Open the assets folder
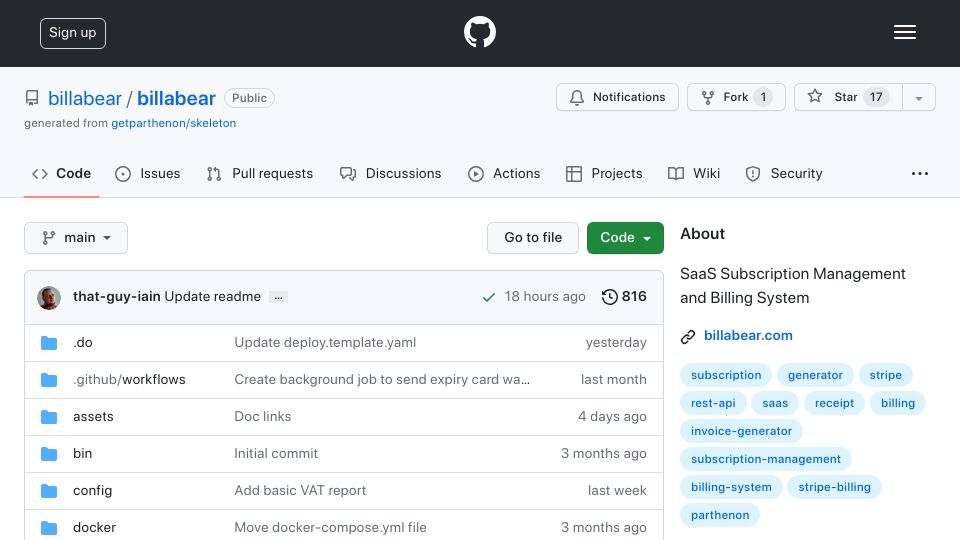960x540 pixels. click(93, 417)
